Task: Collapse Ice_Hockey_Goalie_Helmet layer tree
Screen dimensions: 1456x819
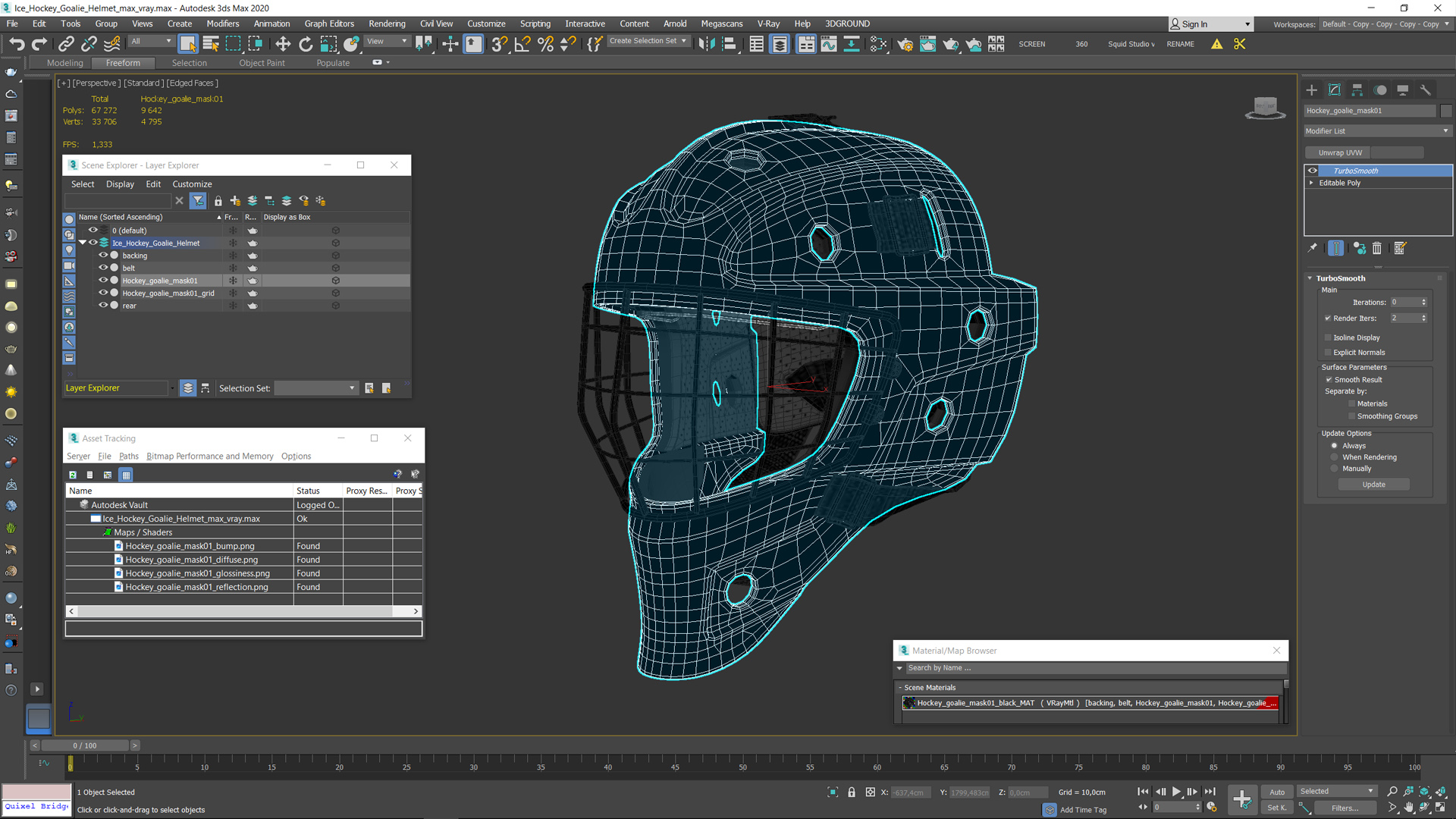Action: 83,243
